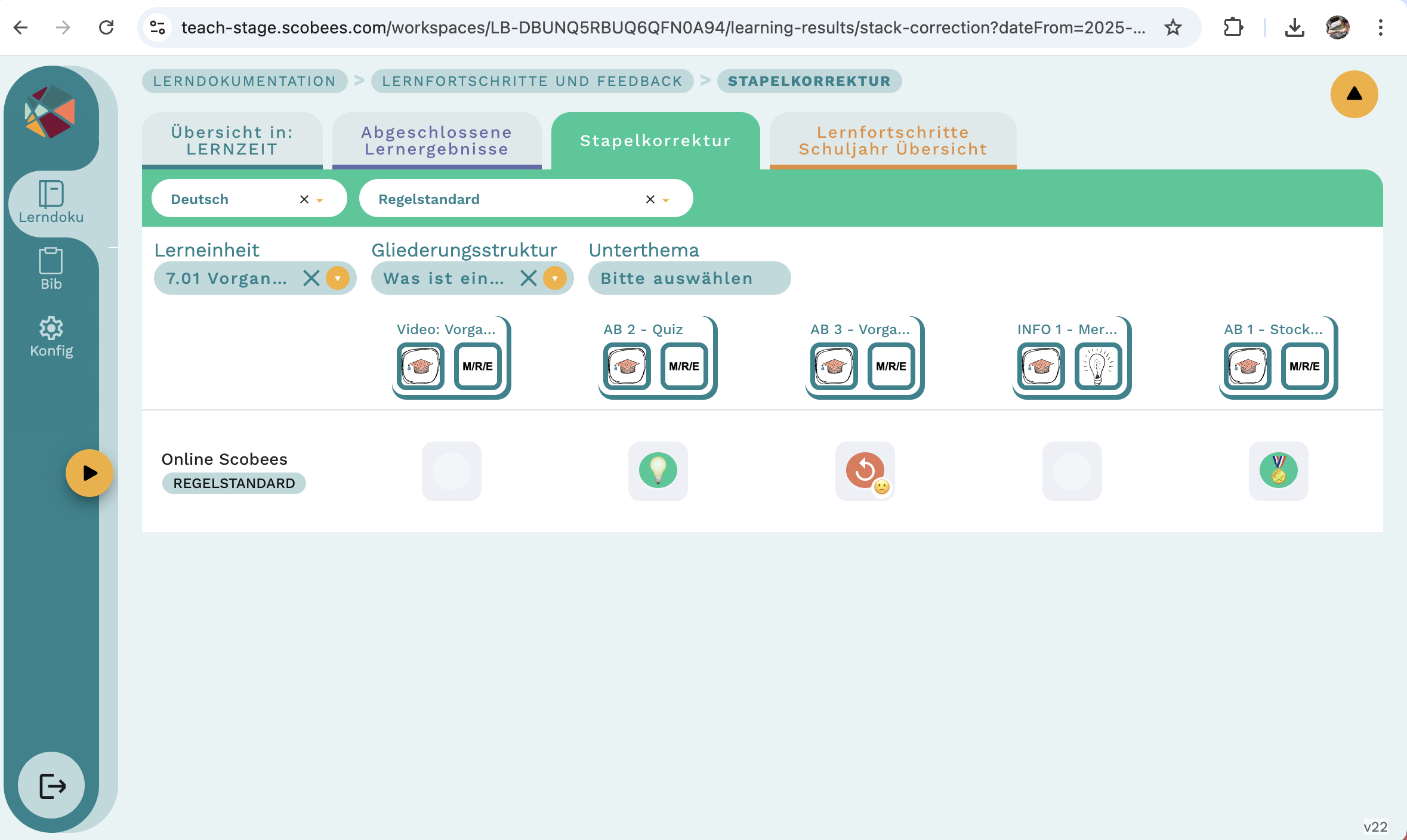Open Lernfortschritte Schuljahr Übersicht tab
This screenshot has width=1407, height=840.
pyautogui.click(x=893, y=141)
